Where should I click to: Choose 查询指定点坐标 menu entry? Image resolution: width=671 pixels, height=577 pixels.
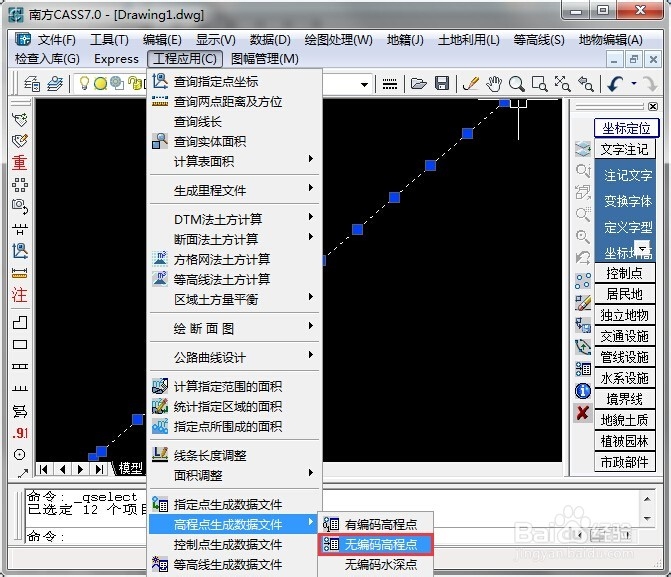[x=235, y=81]
